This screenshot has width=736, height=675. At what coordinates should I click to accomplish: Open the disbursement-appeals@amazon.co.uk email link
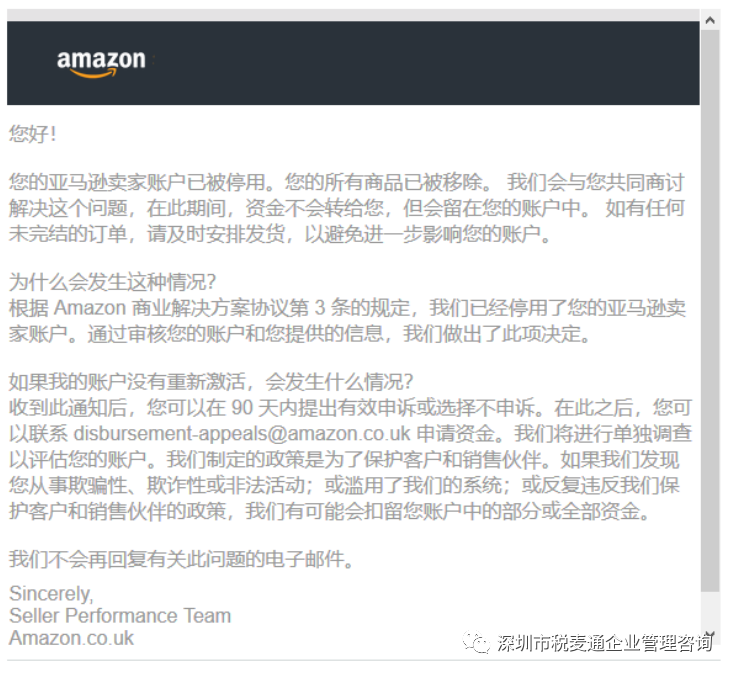(242, 433)
